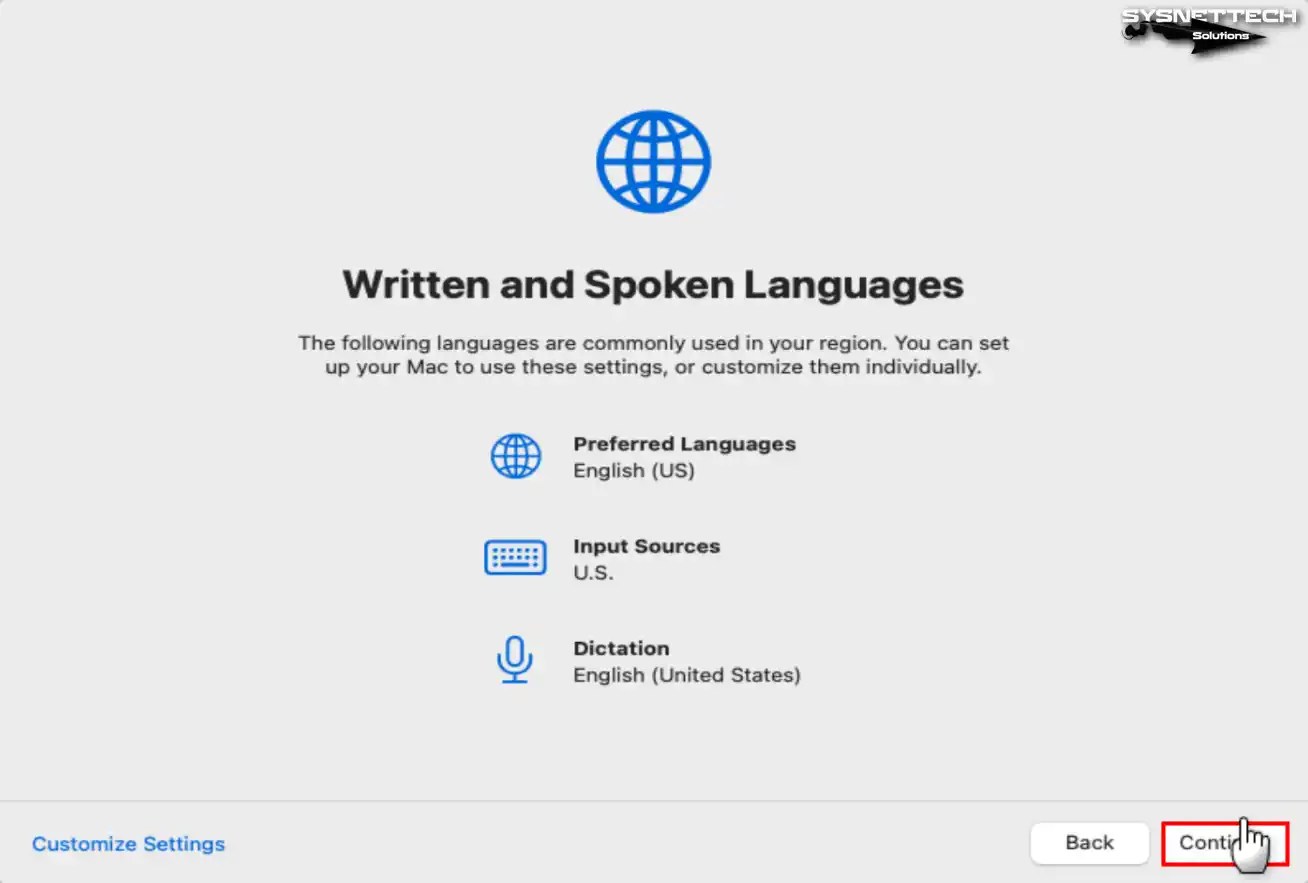The width and height of the screenshot is (1308, 883).
Task: Click the Continue button
Action: (1225, 843)
